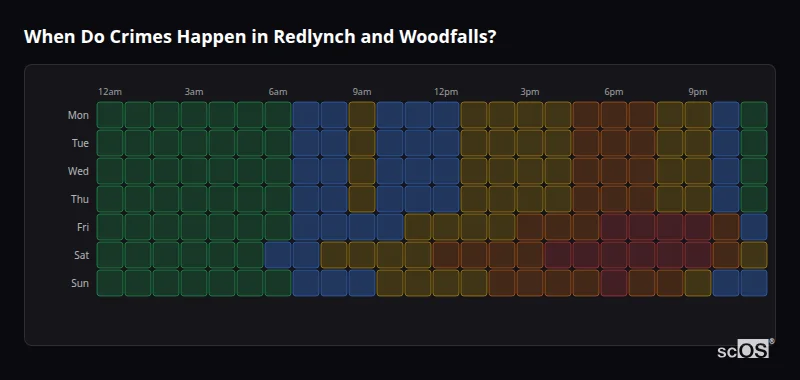Screen dimensions: 800x380
Task: Click the Monday 1pm yellow cell
Action: 473,115
